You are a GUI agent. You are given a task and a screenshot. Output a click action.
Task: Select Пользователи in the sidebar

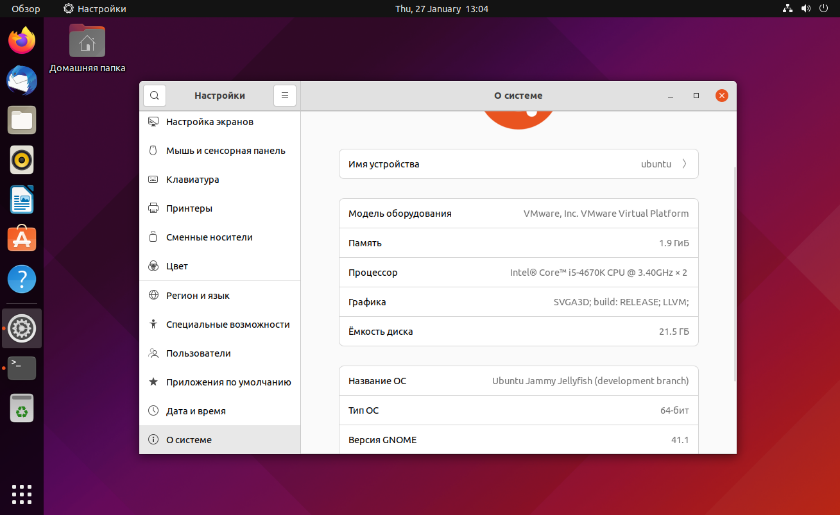[x=220, y=353]
